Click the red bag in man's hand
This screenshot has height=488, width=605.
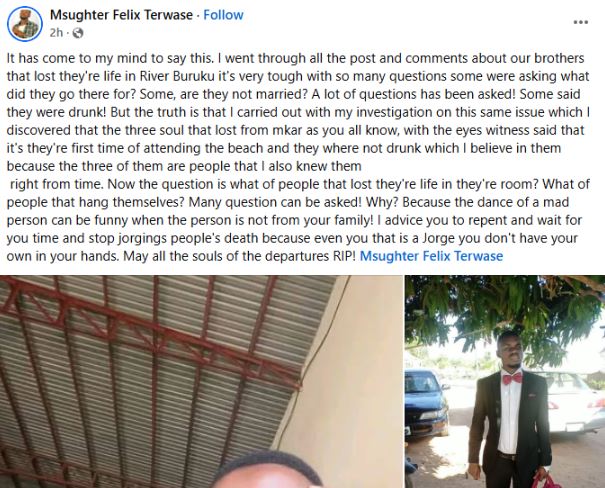click(x=543, y=481)
